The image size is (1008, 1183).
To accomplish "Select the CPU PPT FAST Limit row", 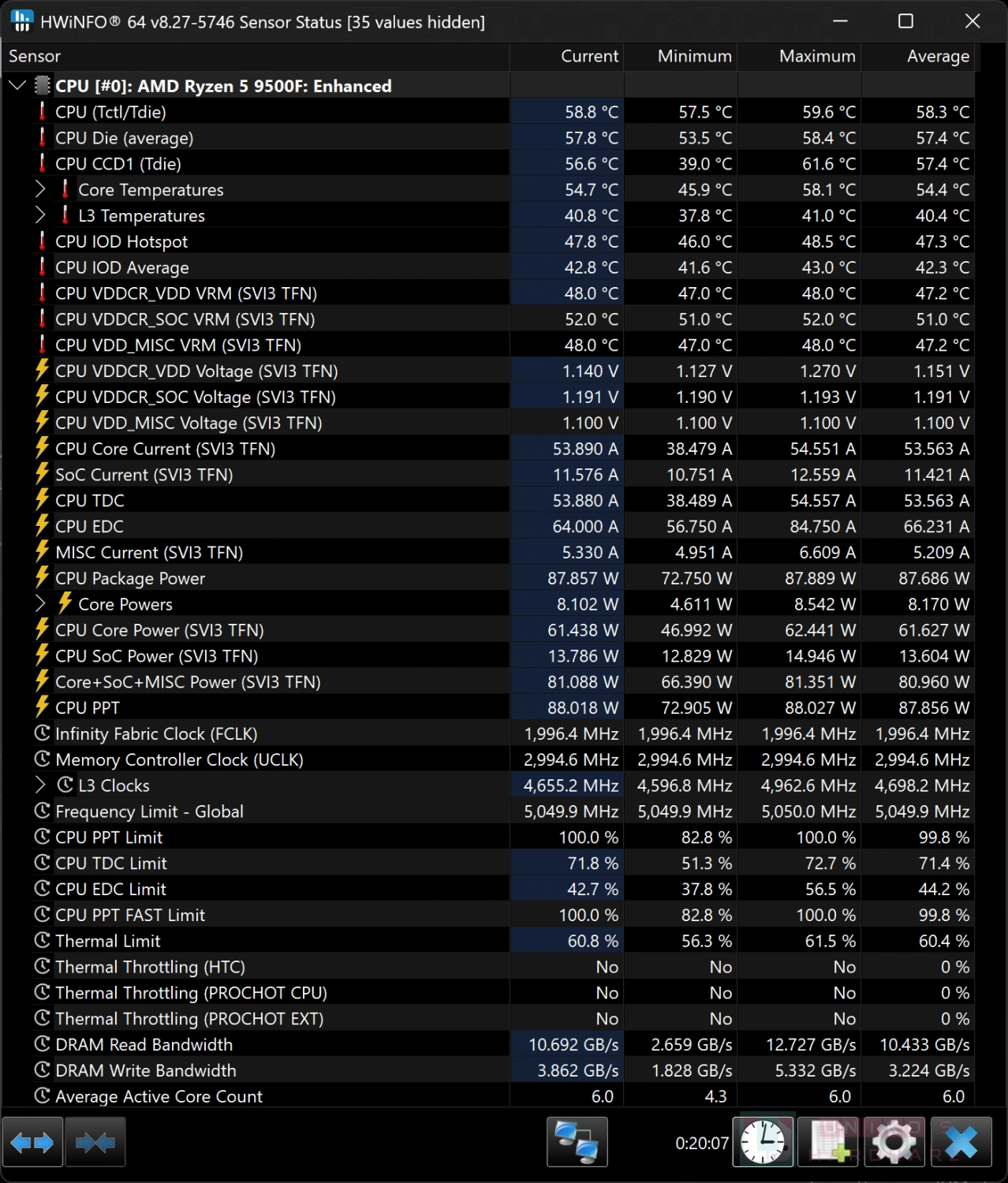I will pos(488,915).
